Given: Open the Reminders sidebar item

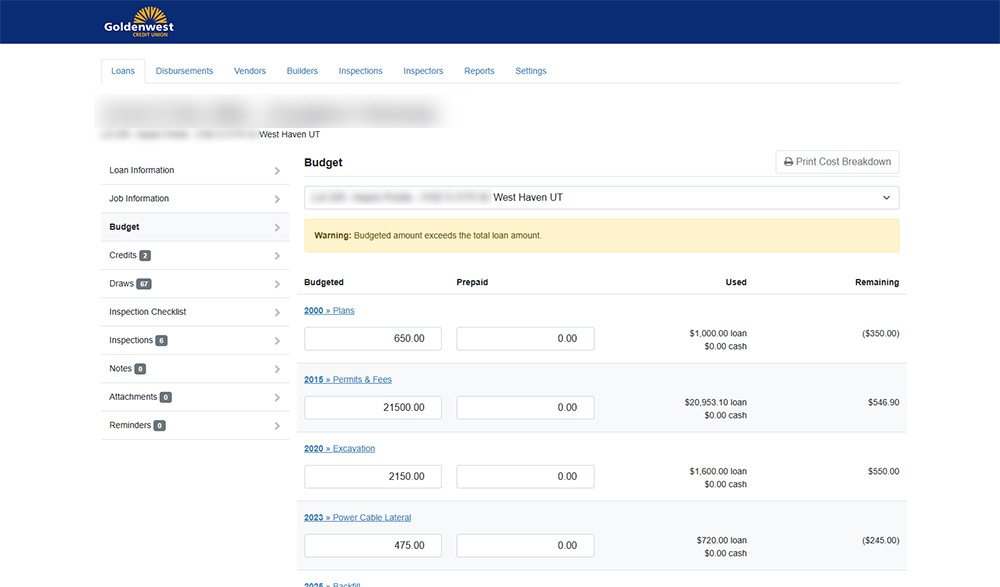Looking at the screenshot, I should [x=130, y=426].
